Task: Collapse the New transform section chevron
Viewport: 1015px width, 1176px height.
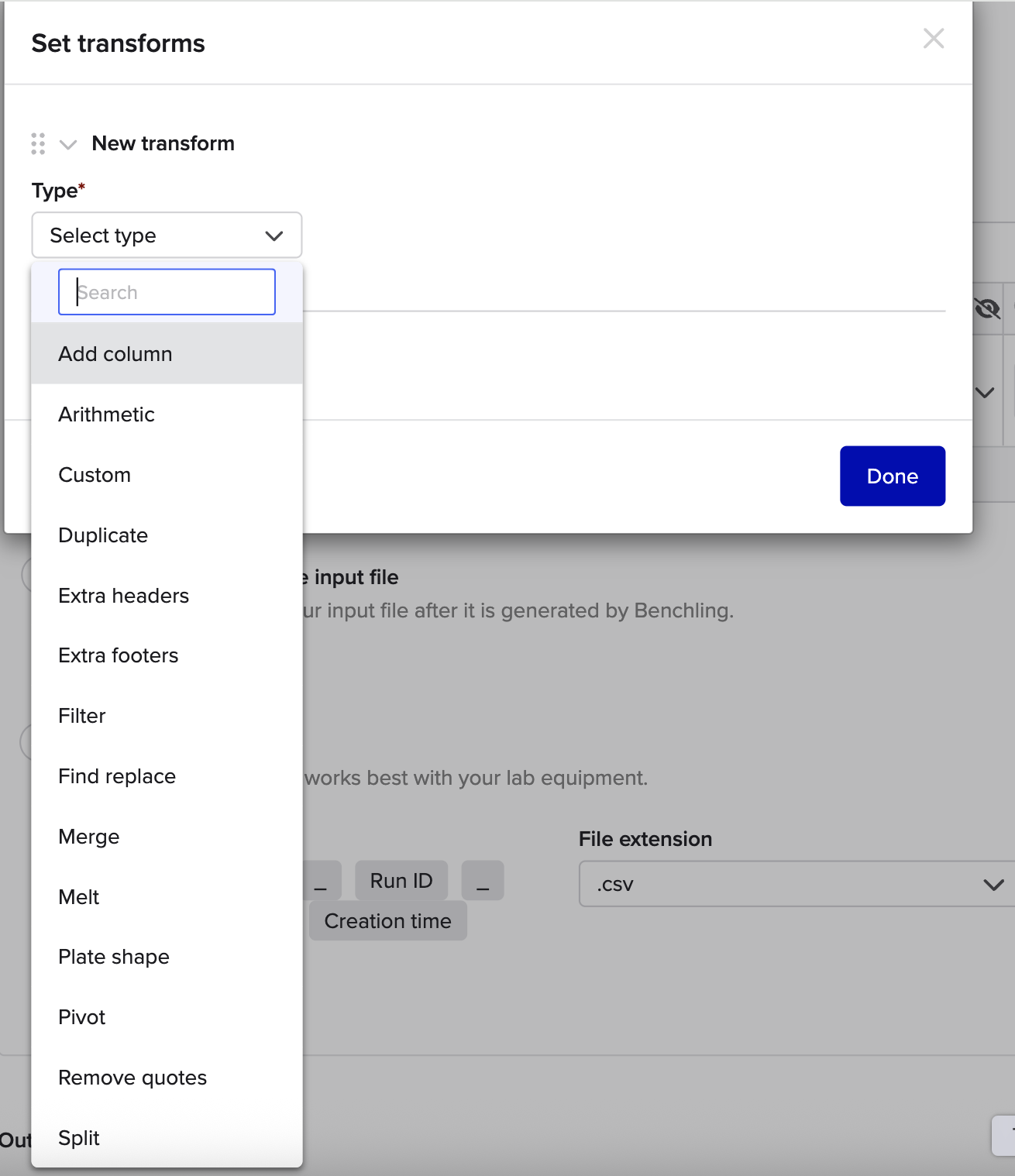Action: pyautogui.click(x=68, y=145)
